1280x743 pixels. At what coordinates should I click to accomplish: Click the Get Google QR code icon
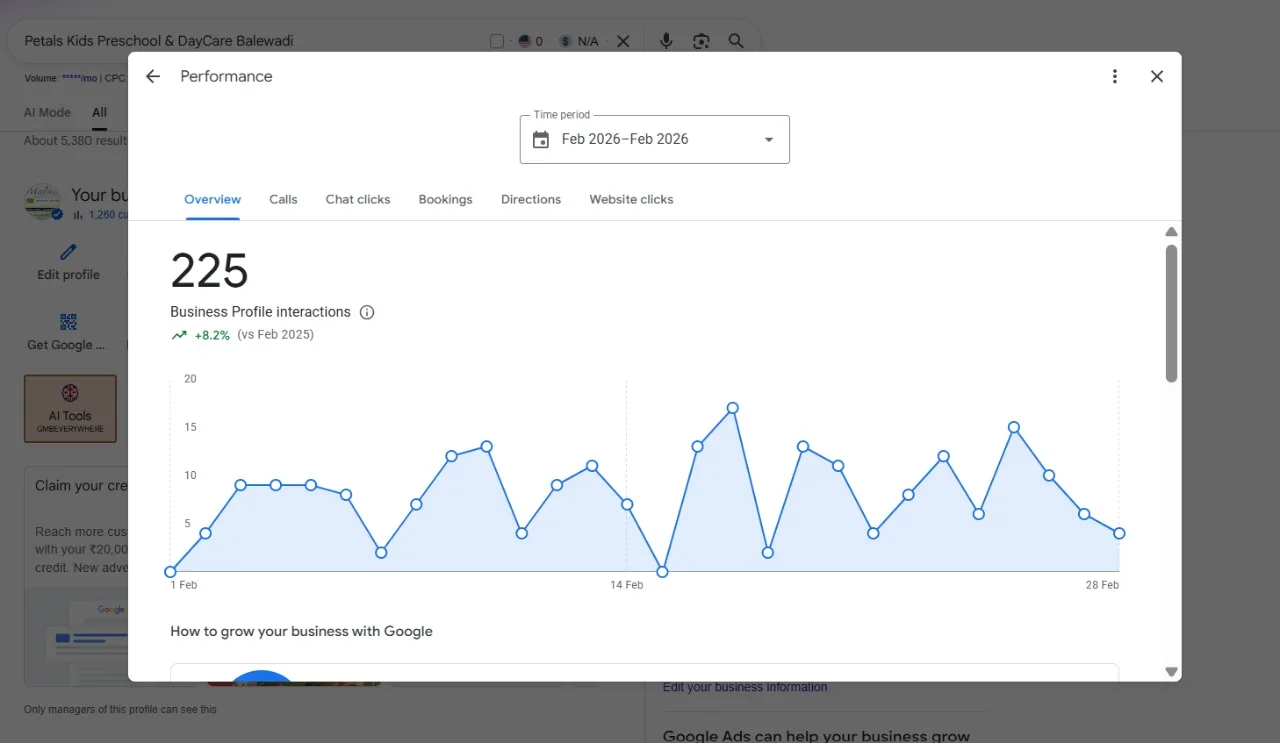pyautogui.click(x=68, y=322)
